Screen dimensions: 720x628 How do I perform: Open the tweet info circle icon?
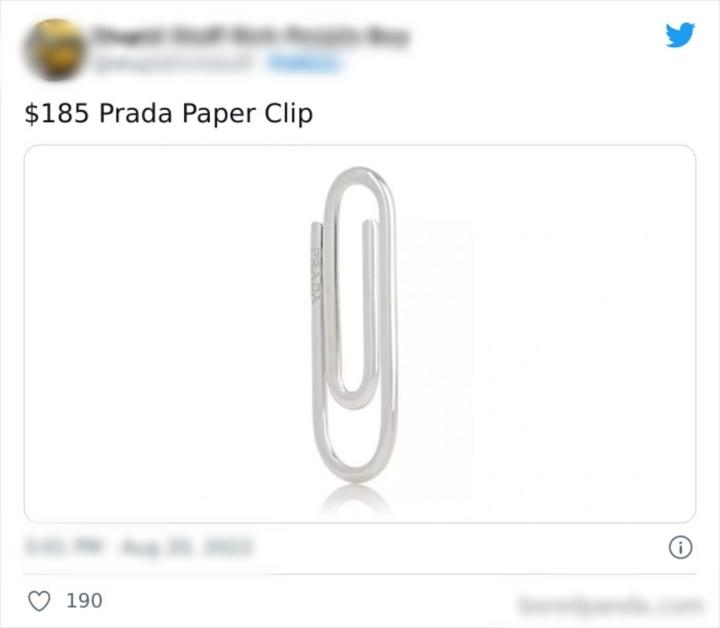coord(680,547)
